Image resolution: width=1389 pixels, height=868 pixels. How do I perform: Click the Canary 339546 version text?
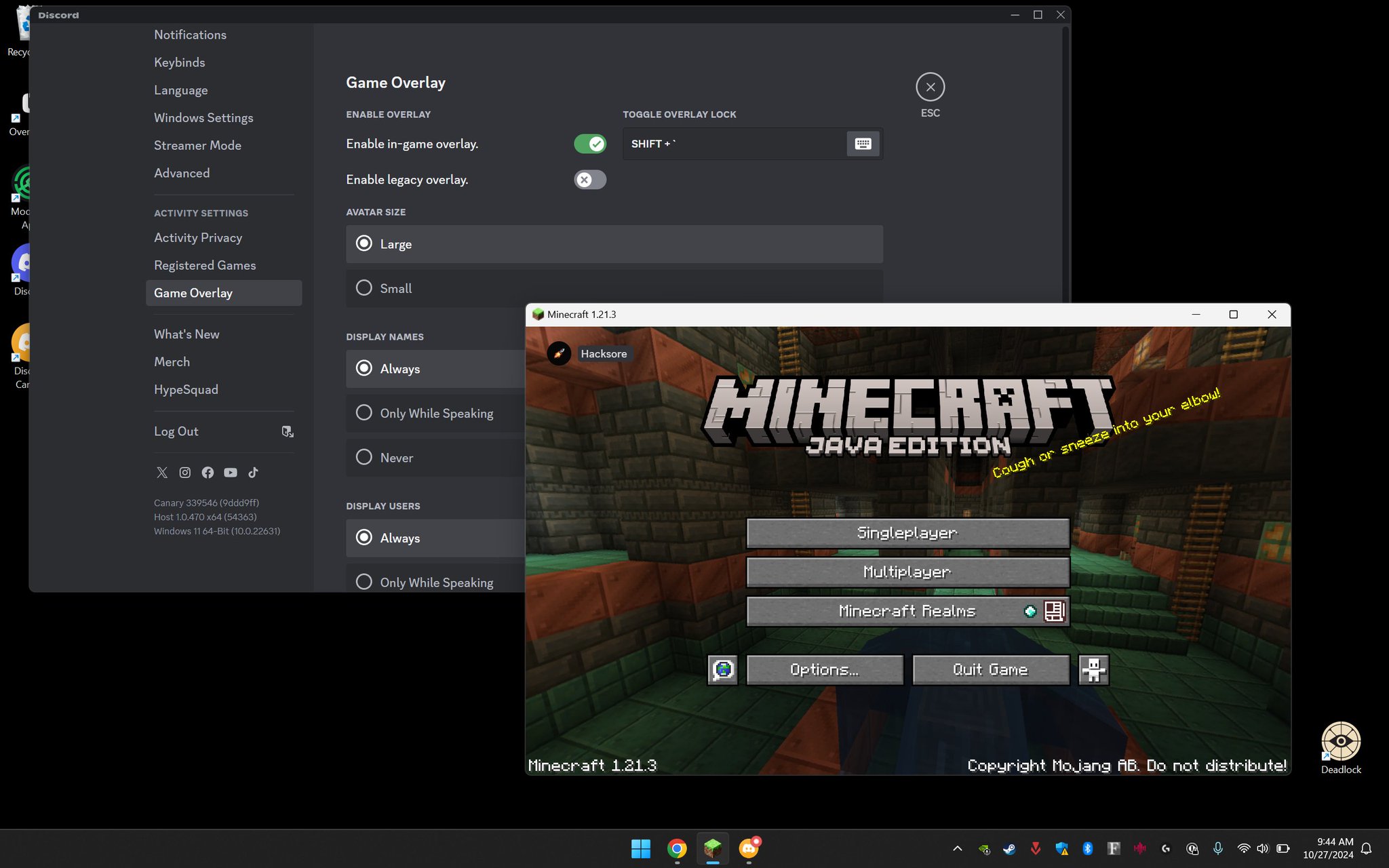206,503
